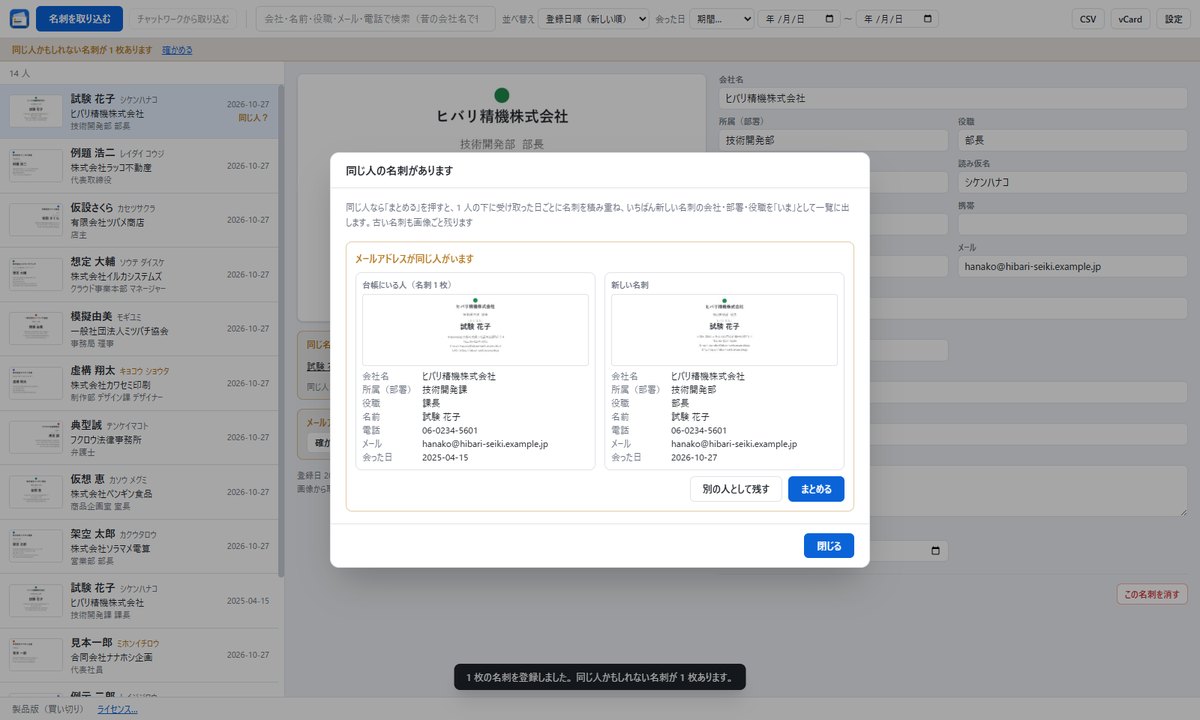Click the vCard export button
This screenshot has width=1200, height=720.
click(x=1130, y=19)
